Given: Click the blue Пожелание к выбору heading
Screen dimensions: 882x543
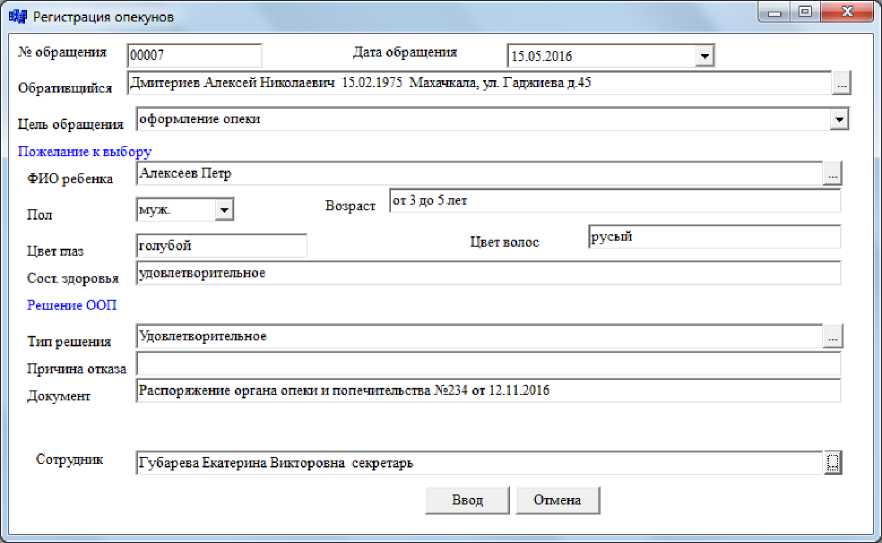Looking at the screenshot, I should pyautogui.click(x=85, y=151).
